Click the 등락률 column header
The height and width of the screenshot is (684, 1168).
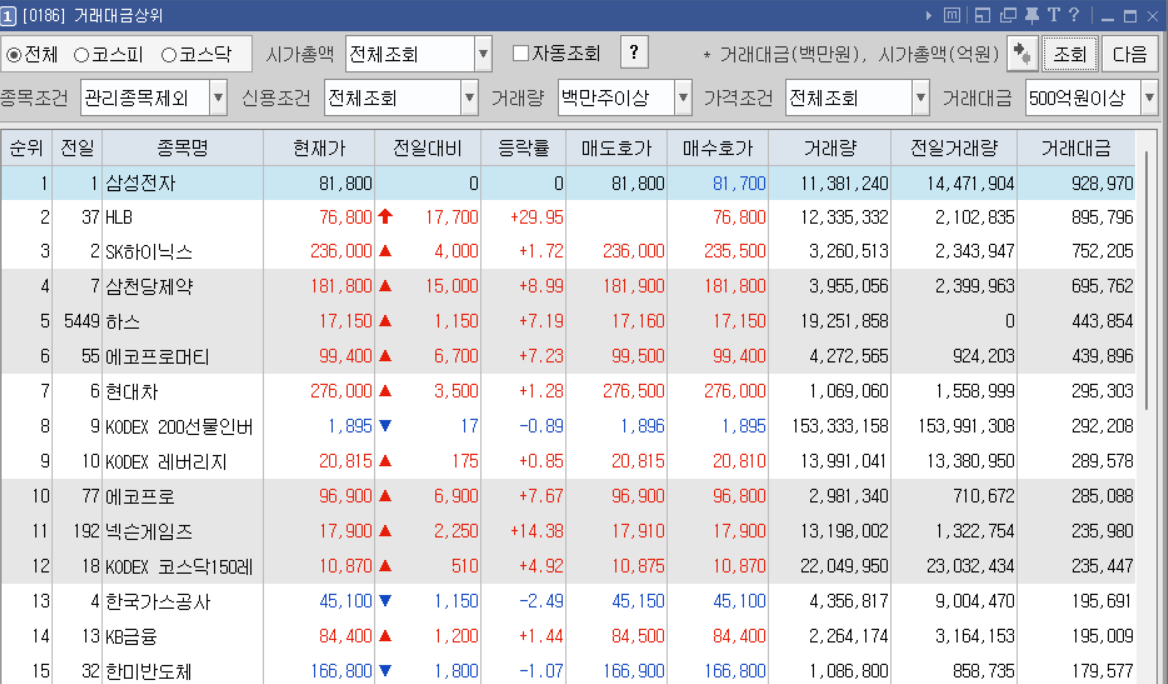pyautogui.click(x=524, y=148)
